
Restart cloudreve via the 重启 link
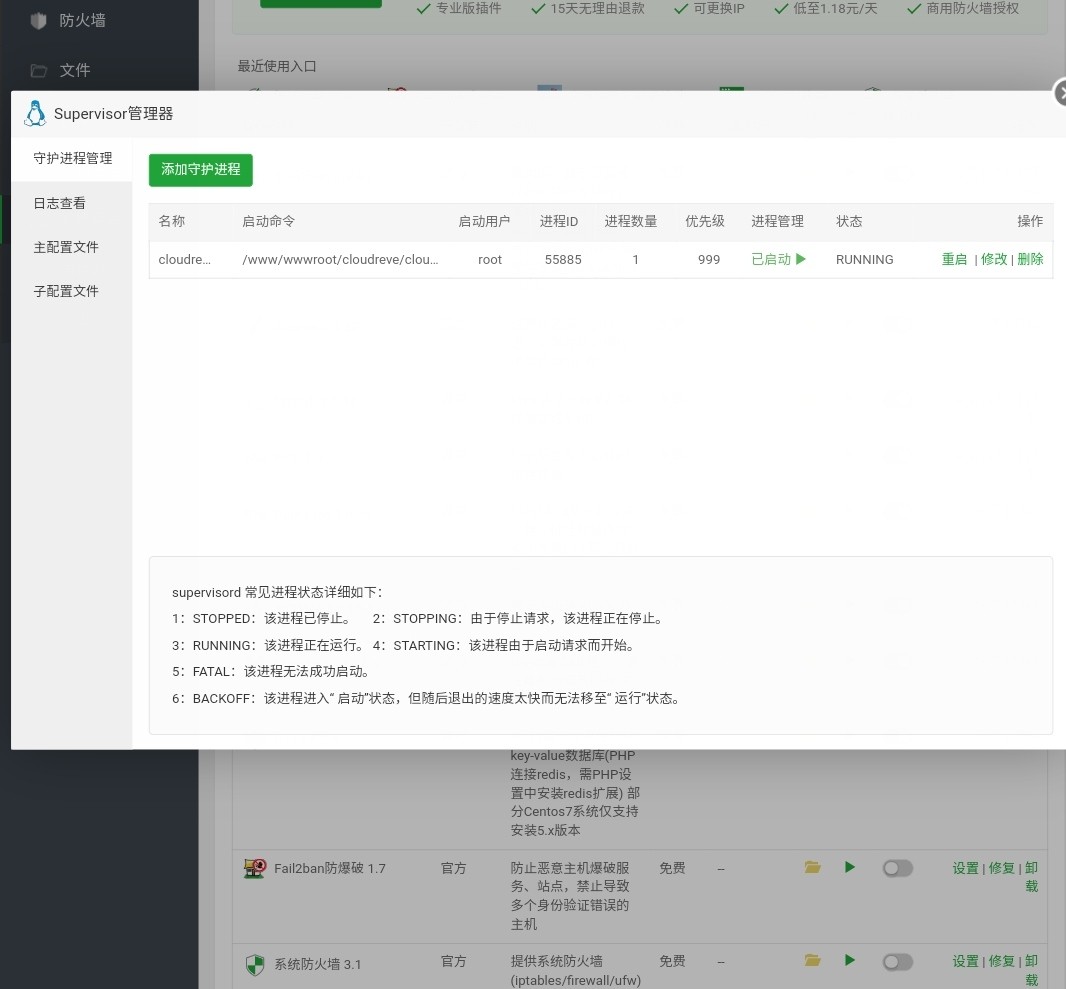pos(954,258)
